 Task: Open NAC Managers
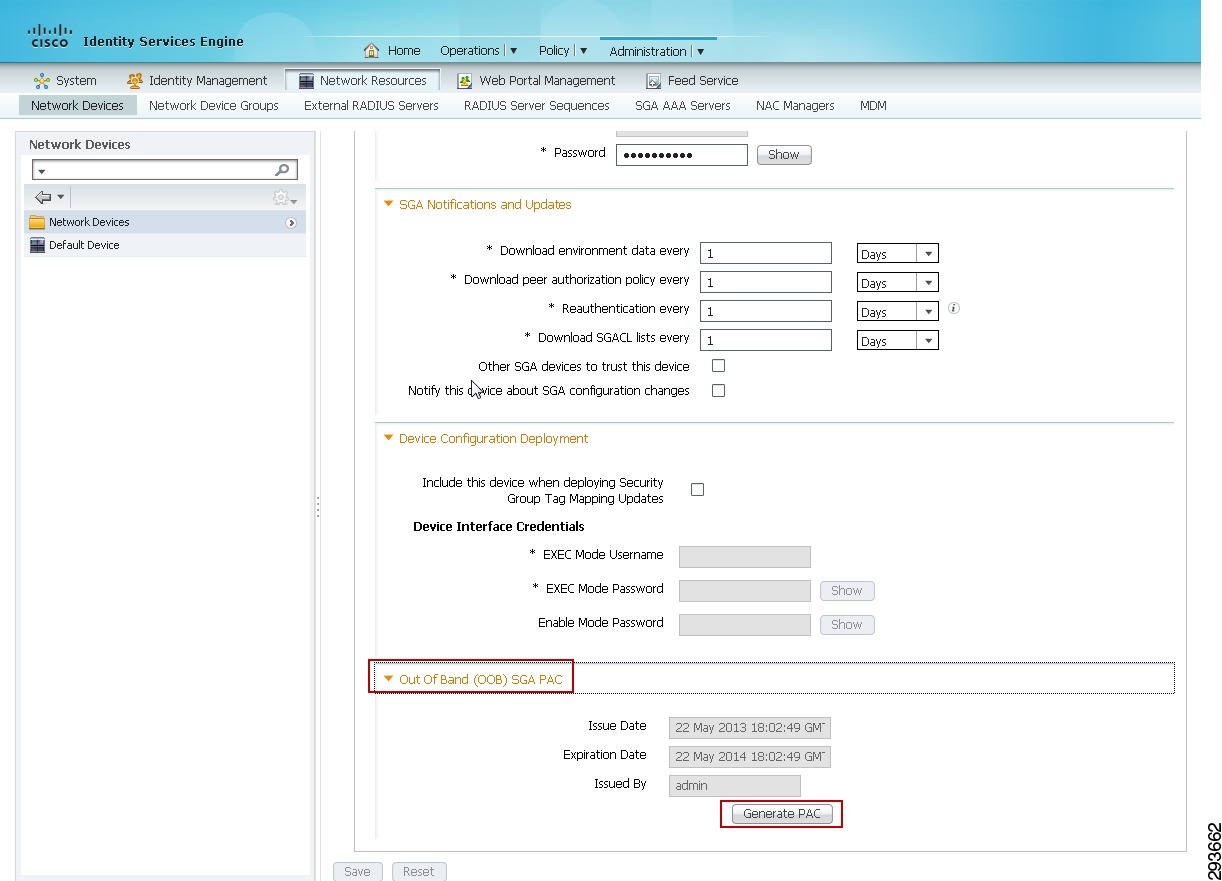(795, 105)
